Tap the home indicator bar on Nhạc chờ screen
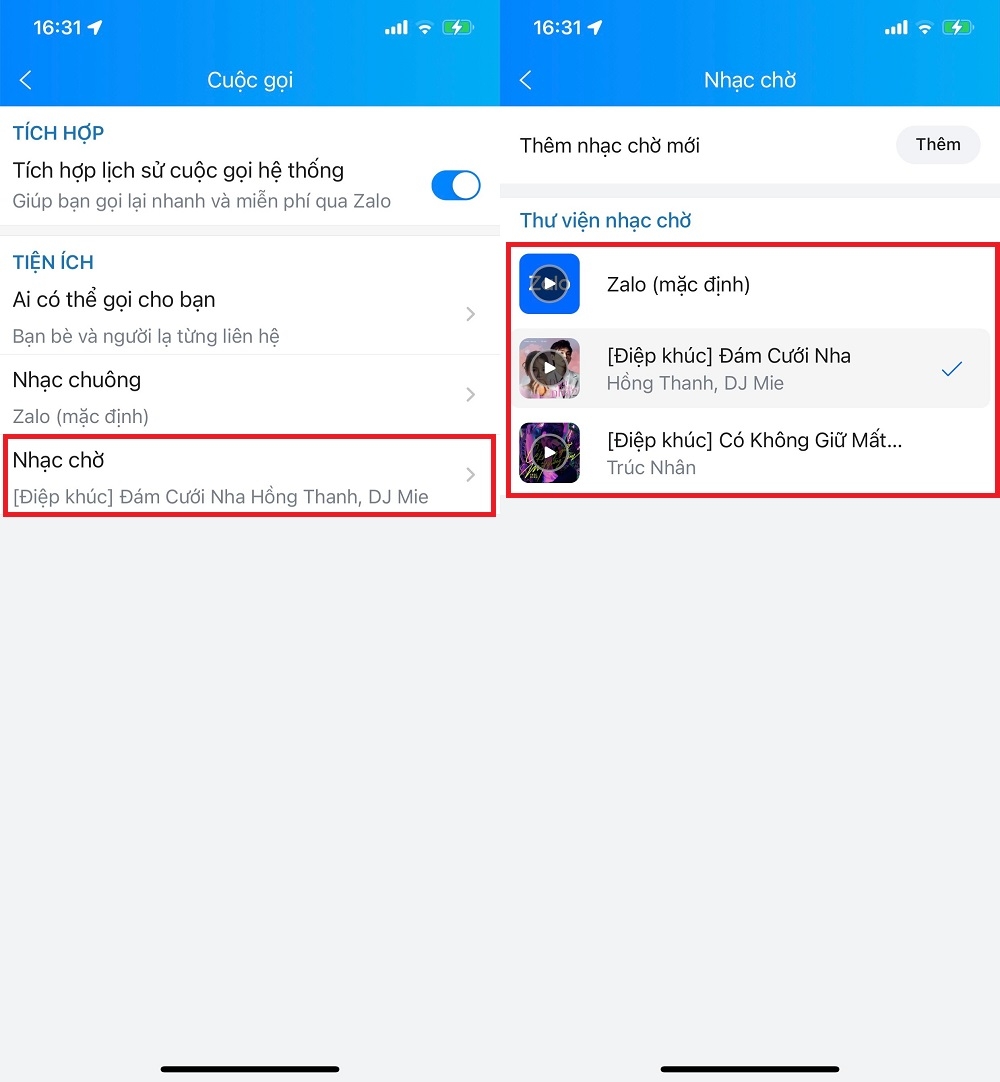The width and height of the screenshot is (1000, 1082). pos(749,1069)
